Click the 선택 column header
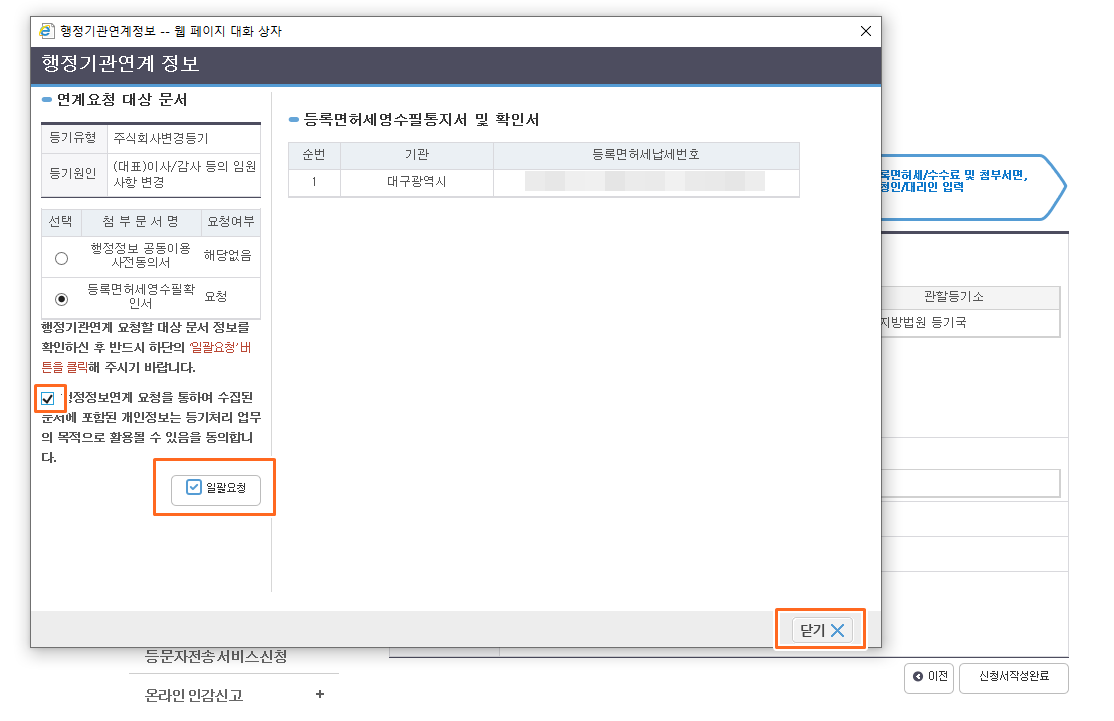Image resolution: width=1114 pixels, height=721 pixels. click(x=61, y=222)
